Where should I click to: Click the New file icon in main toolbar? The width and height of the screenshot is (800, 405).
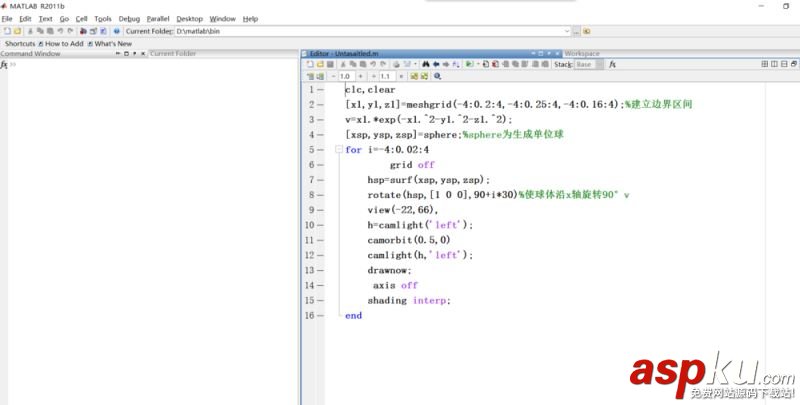(7, 31)
